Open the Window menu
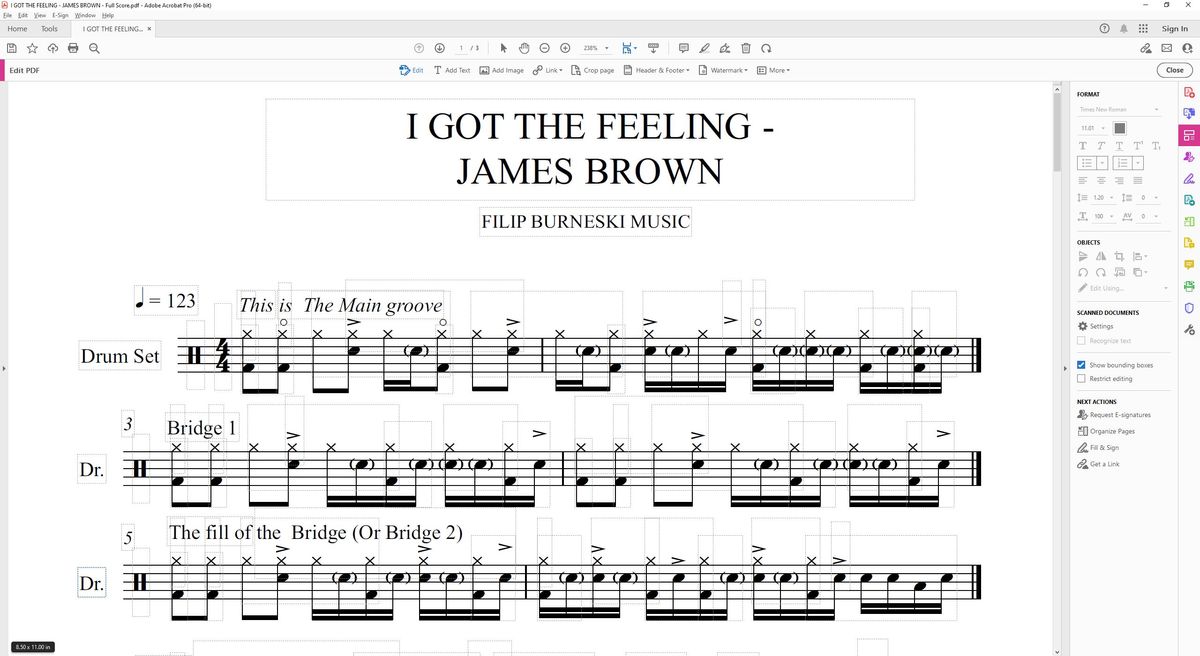 pyautogui.click(x=86, y=16)
